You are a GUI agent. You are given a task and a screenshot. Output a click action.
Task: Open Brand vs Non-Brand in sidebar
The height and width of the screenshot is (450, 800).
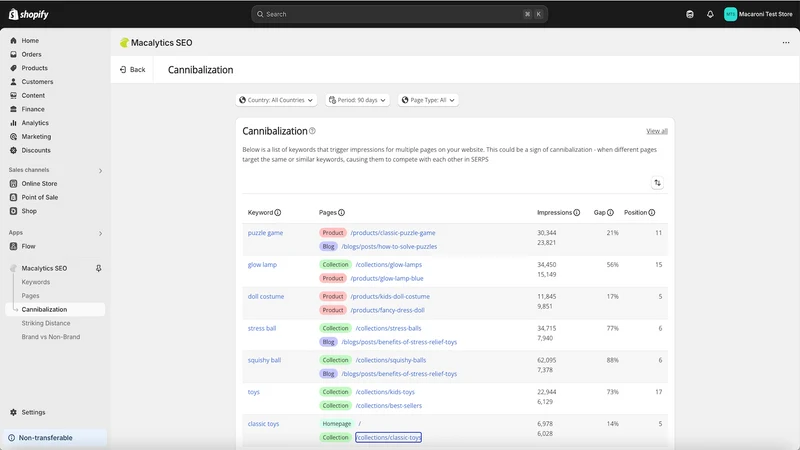click(x=51, y=337)
